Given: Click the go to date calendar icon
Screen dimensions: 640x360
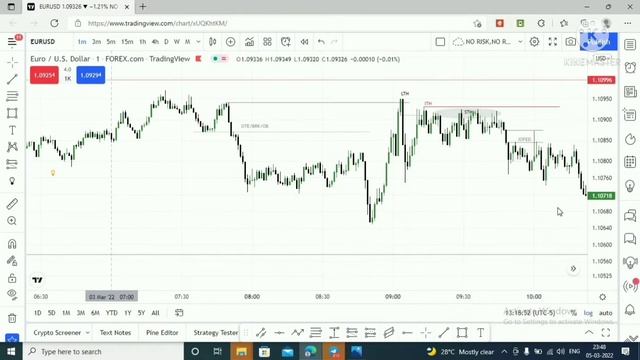Looking at the screenshot, I should pyautogui.click(x=179, y=313).
